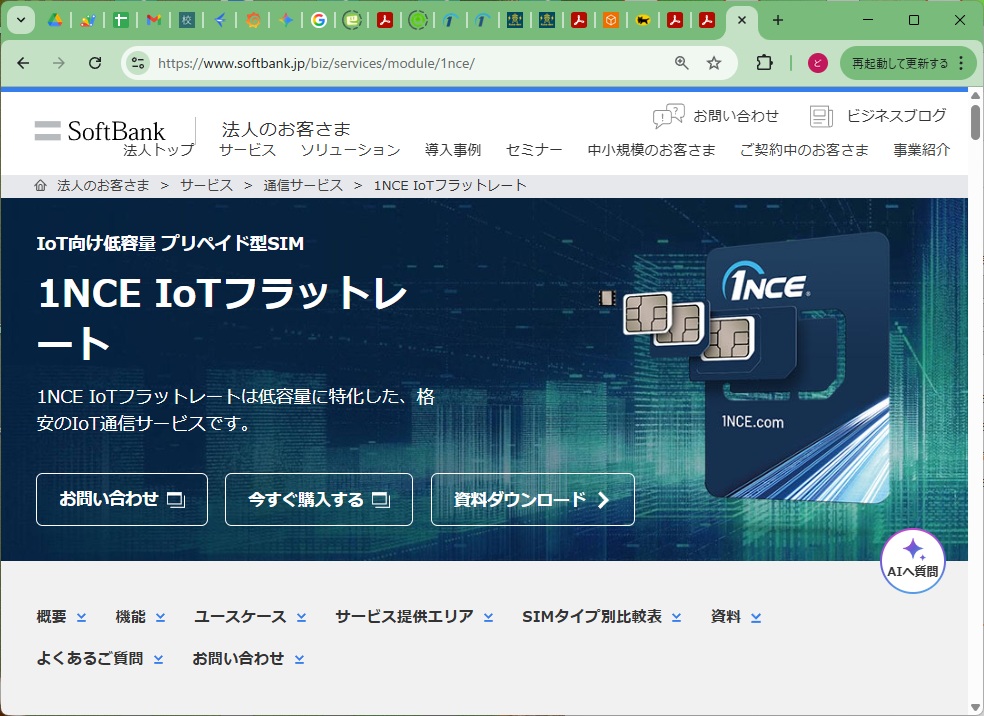Image resolution: width=984 pixels, height=716 pixels.
Task: Open the browser profile avatar
Action: pos(816,62)
